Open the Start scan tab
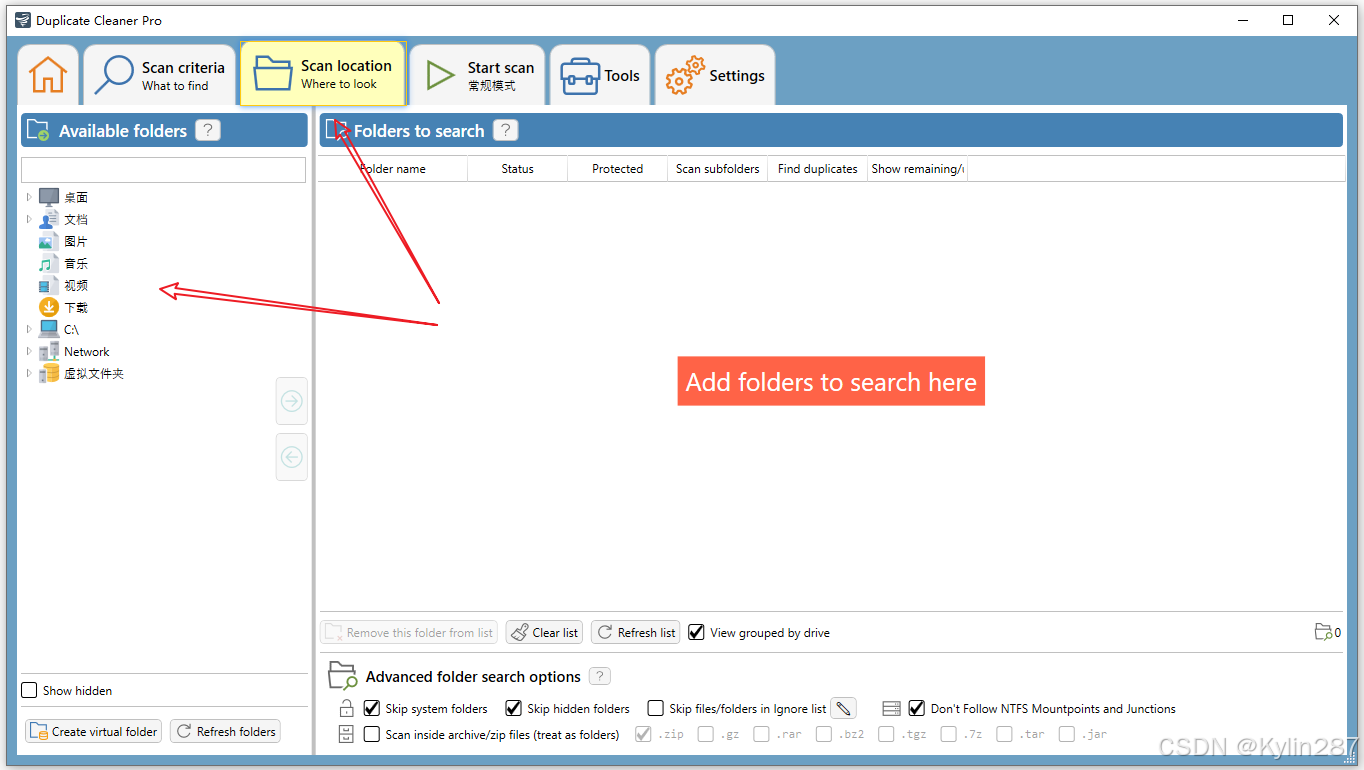 click(x=477, y=75)
